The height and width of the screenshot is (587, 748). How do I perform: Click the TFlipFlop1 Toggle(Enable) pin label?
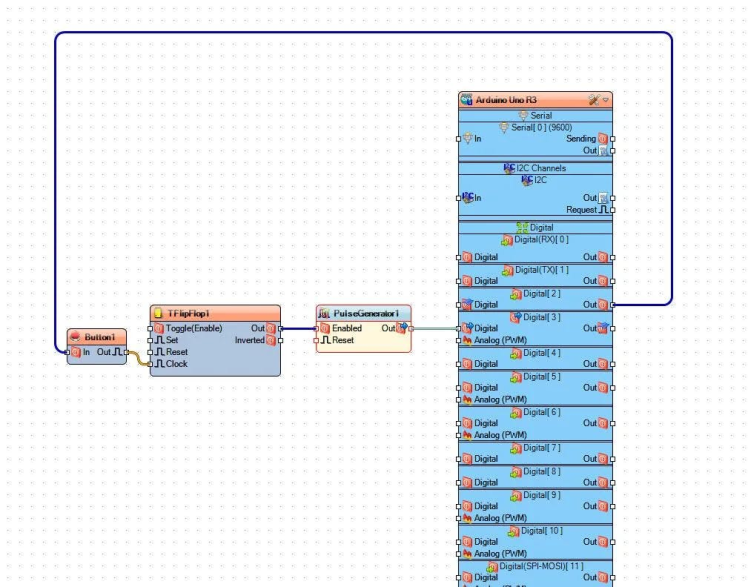[x=194, y=328]
